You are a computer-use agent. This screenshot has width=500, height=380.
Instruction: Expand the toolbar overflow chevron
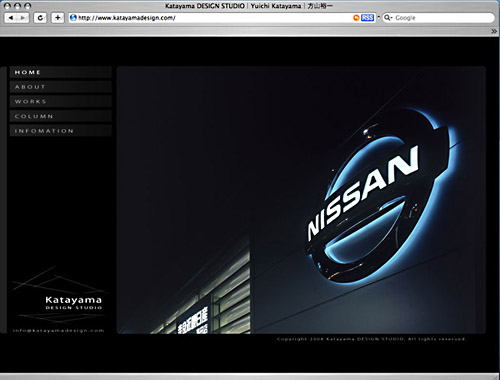point(494,31)
